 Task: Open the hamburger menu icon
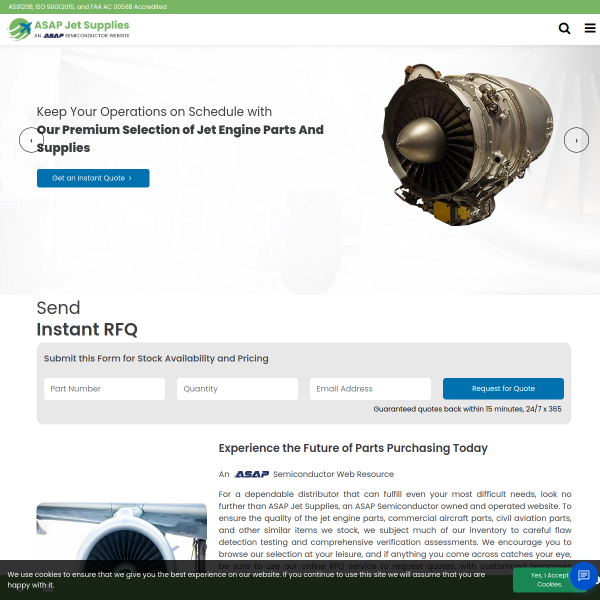pyautogui.click(x=590, y=28)
